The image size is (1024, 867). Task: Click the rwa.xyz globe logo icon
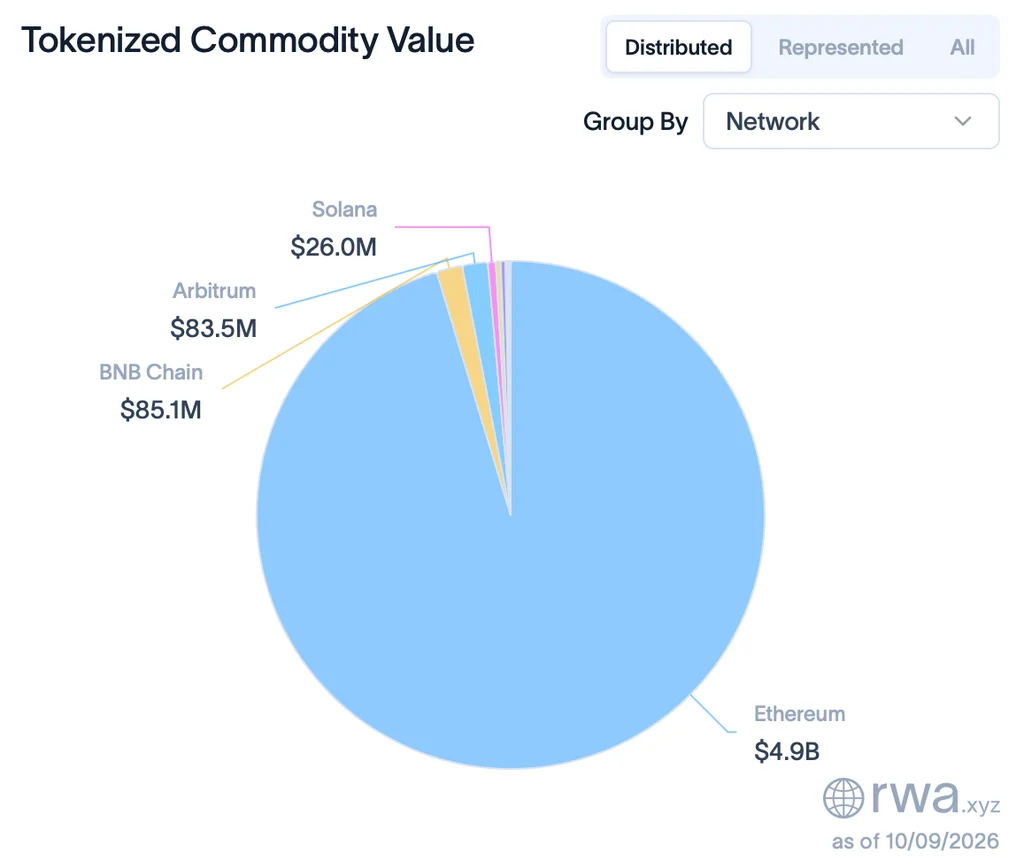tap(843, 798)
